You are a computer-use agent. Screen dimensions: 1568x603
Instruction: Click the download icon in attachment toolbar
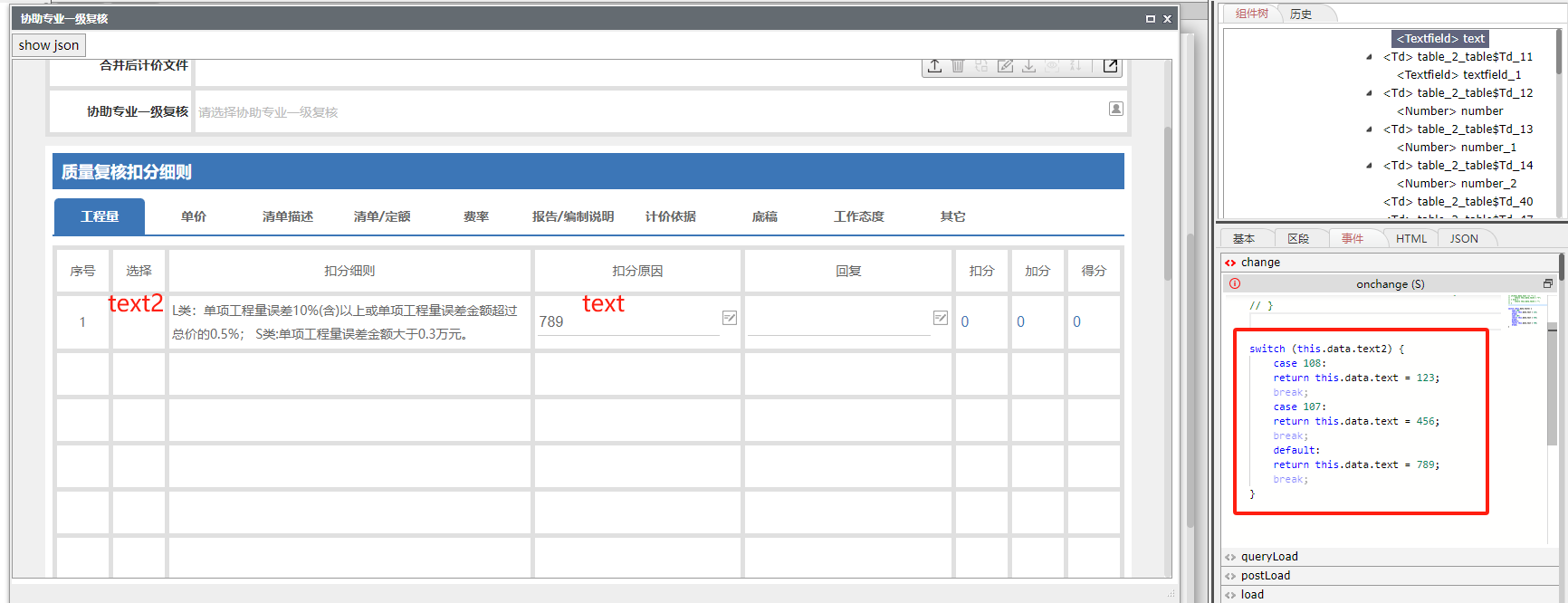1028,66
